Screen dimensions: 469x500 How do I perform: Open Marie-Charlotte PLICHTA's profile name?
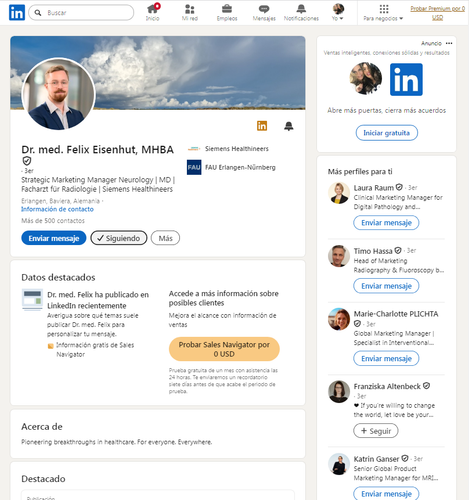[396, 314]
